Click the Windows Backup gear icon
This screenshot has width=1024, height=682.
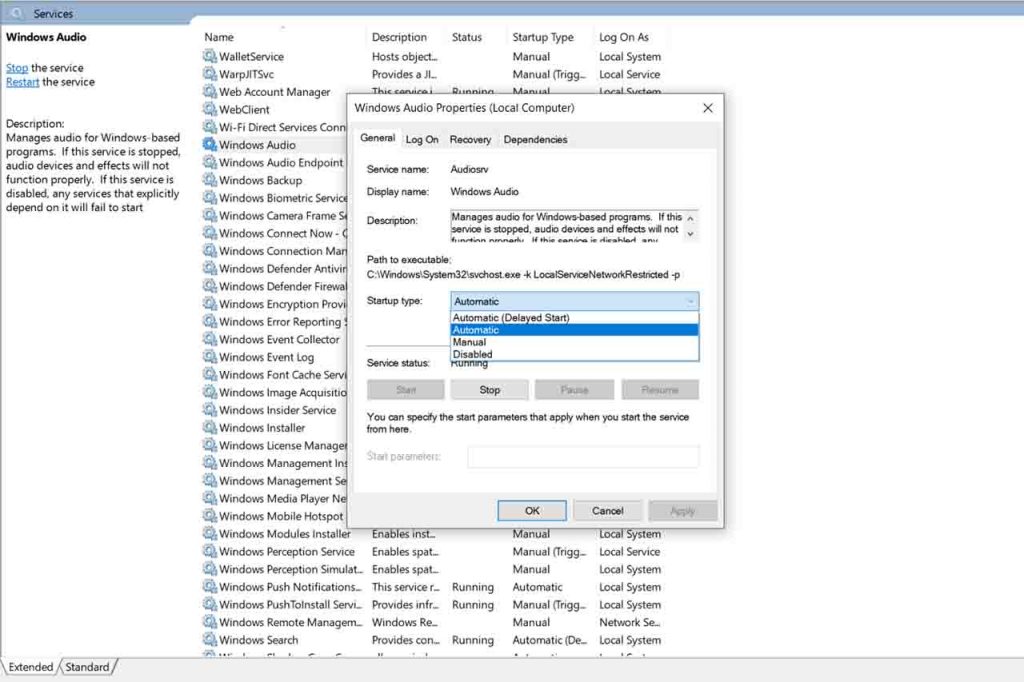210,180
